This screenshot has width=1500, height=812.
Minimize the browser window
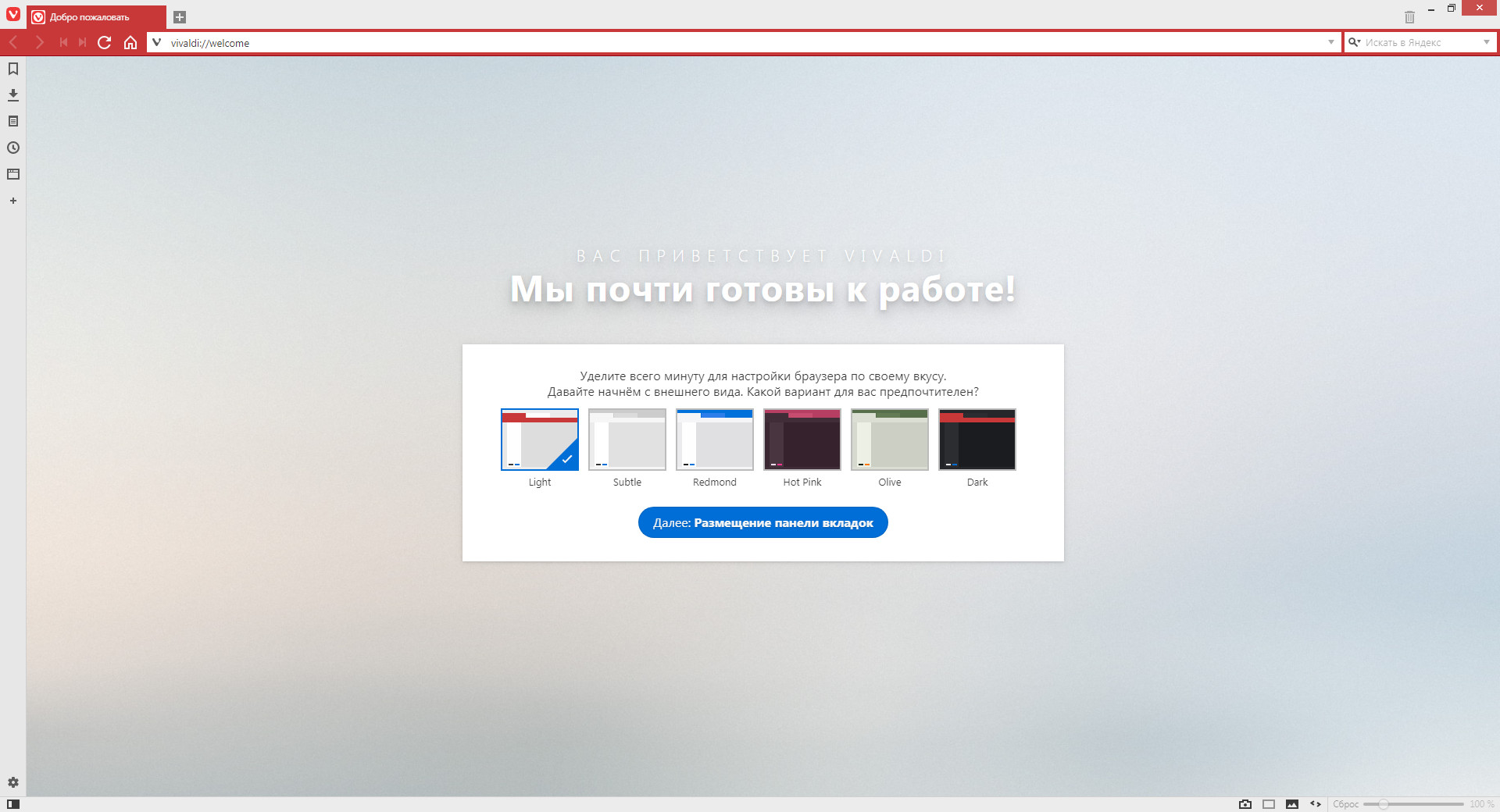pyautogui.click(x=1431, y=9)
